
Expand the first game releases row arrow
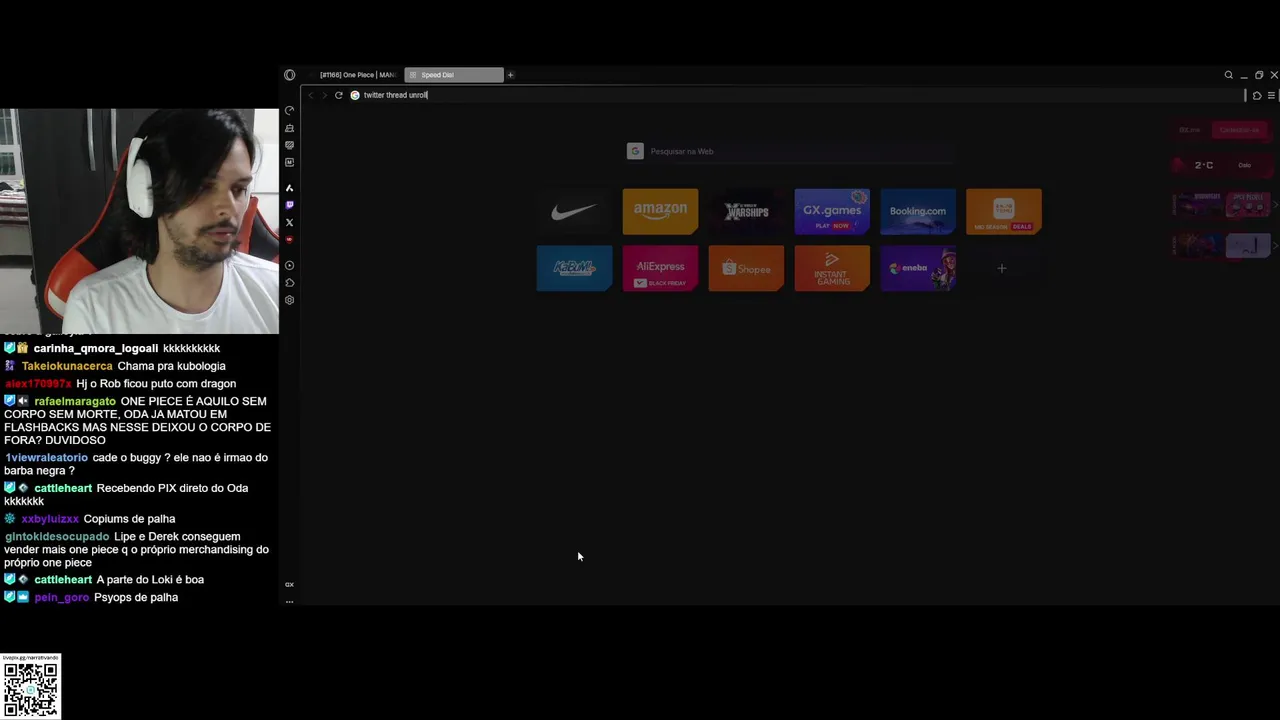tap(1275, 205)
